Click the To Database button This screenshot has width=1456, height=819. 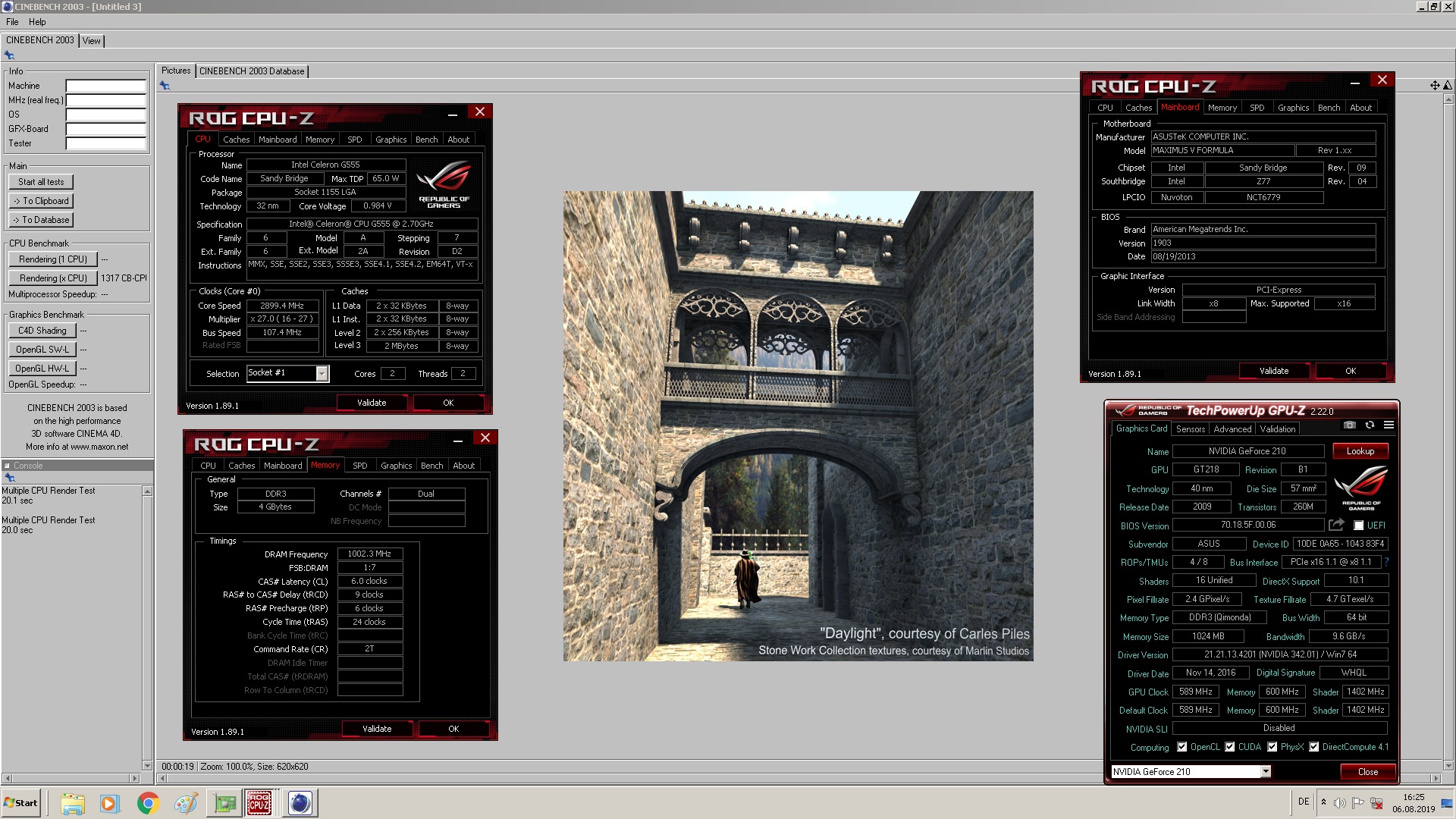(41, 220)
